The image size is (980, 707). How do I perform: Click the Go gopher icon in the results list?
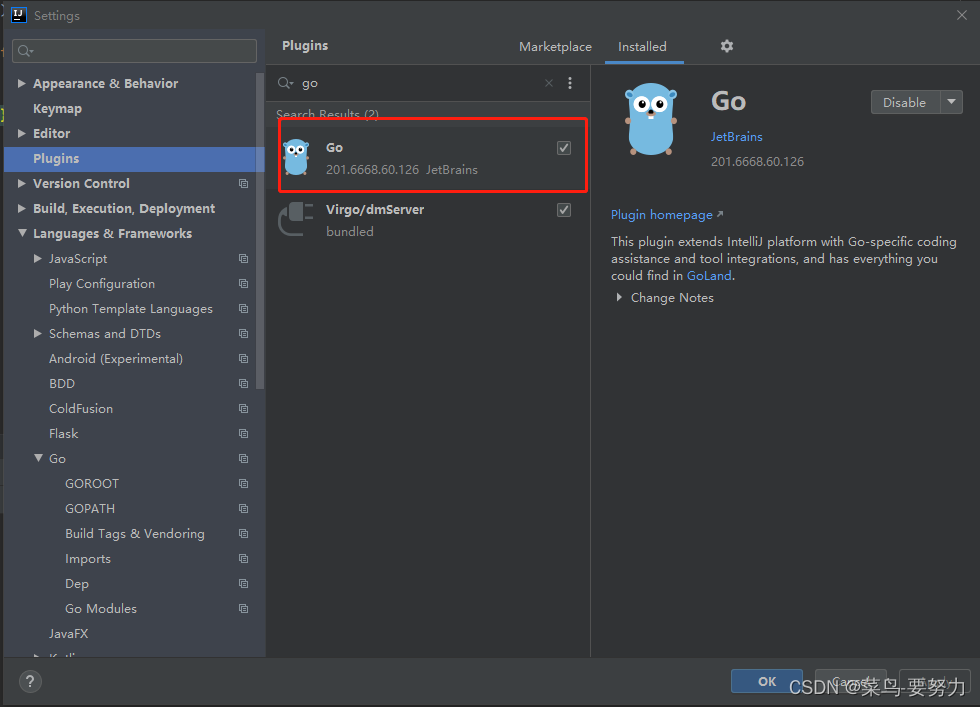point(296,157)
